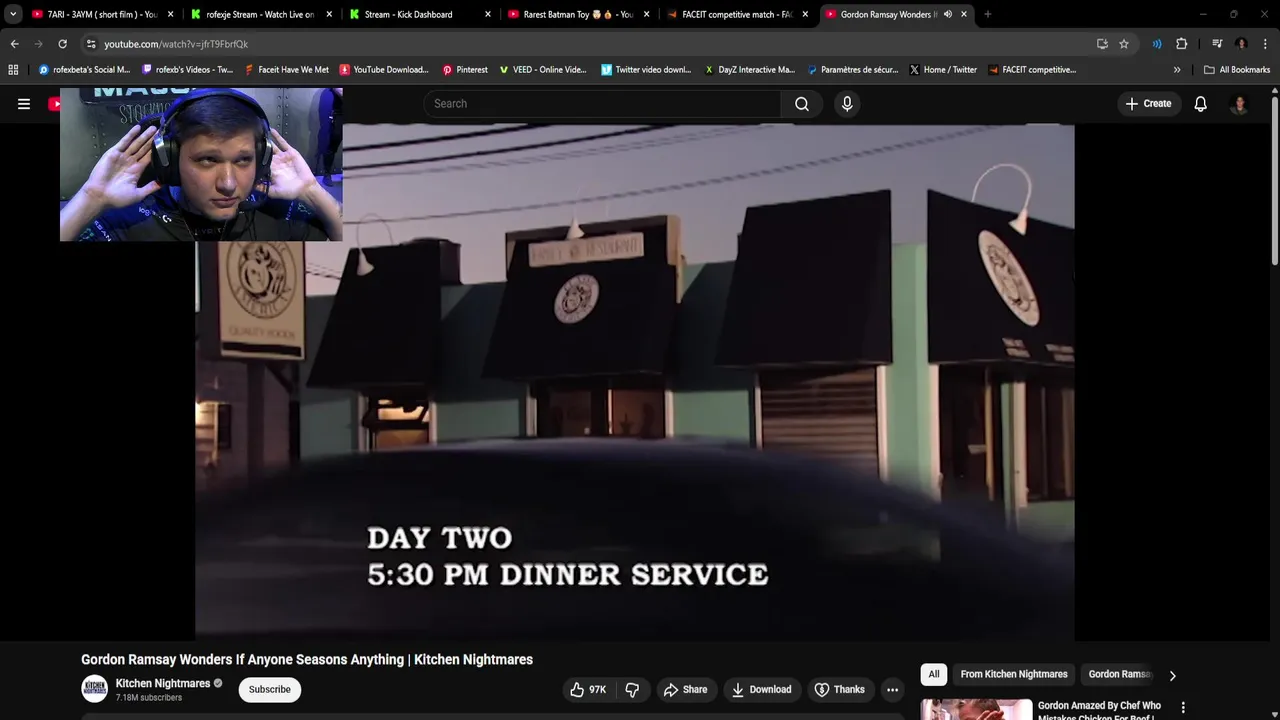Image resolution: width=1280 pixels, height=720 pixels.
Task: Open Faceit Have We Met bookmark
Action: point(286,70)
